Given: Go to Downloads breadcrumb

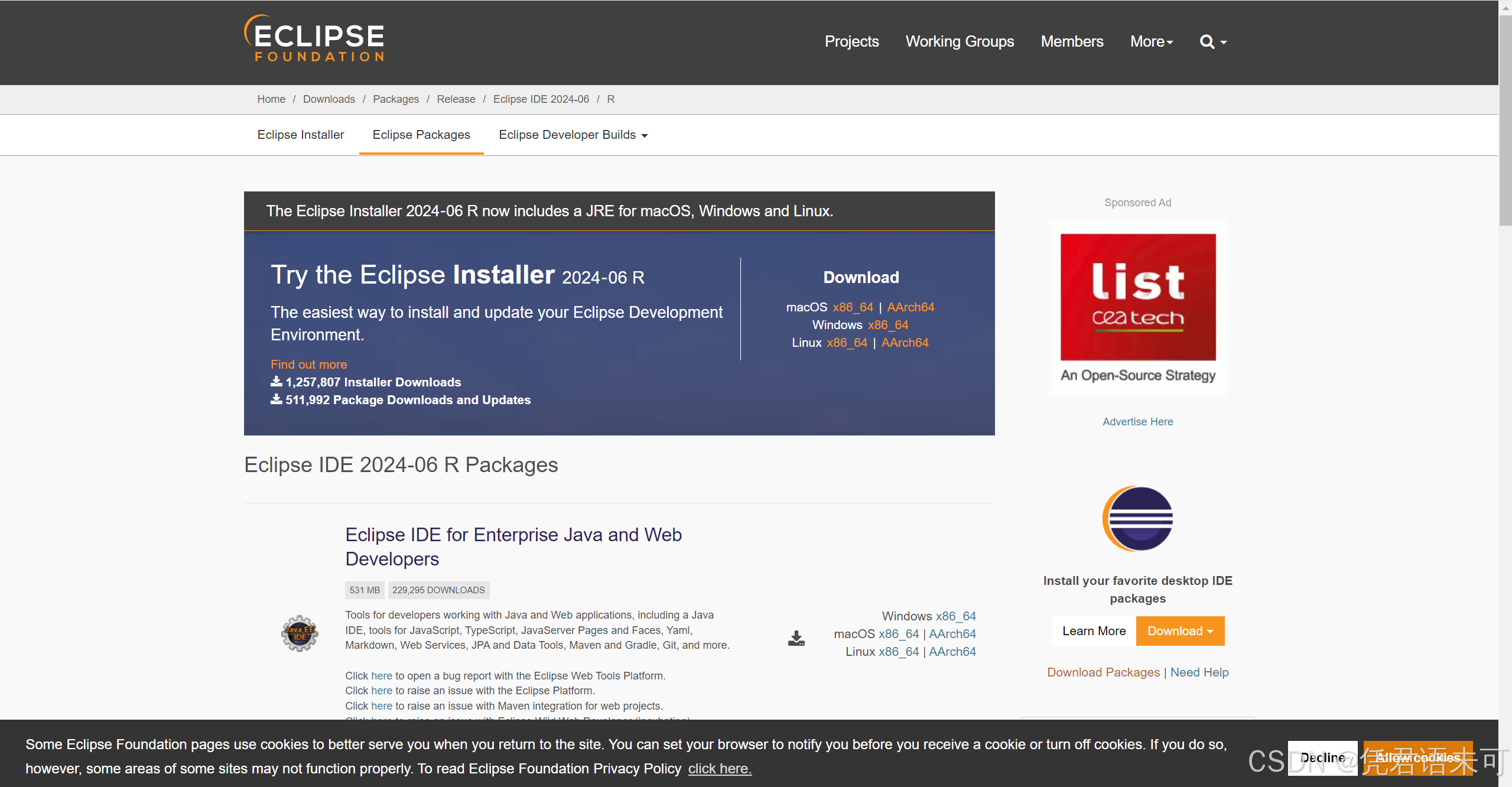Looking at the screenshot, I should (x=329, y=99).
